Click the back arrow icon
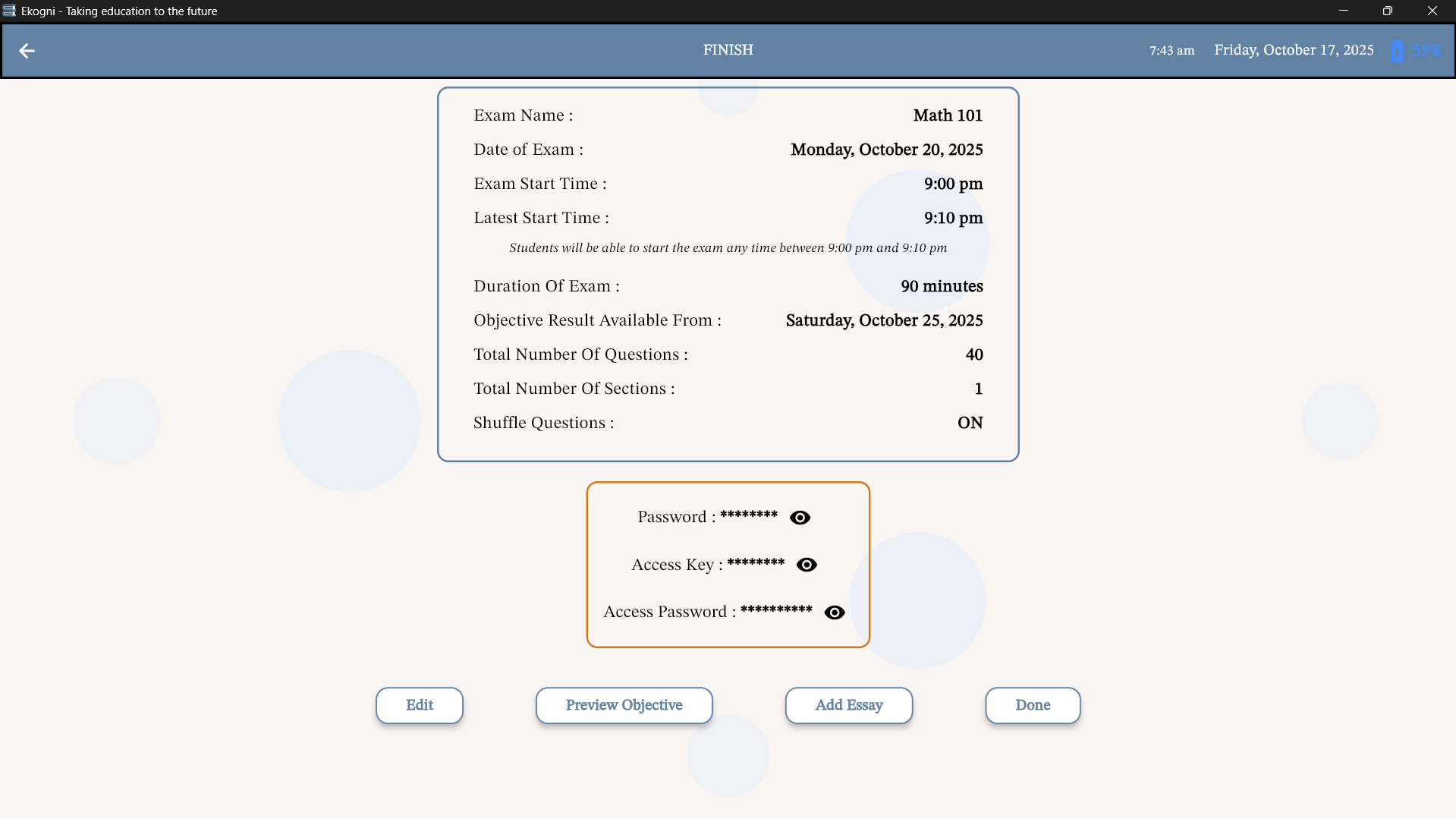 [27, 51]
